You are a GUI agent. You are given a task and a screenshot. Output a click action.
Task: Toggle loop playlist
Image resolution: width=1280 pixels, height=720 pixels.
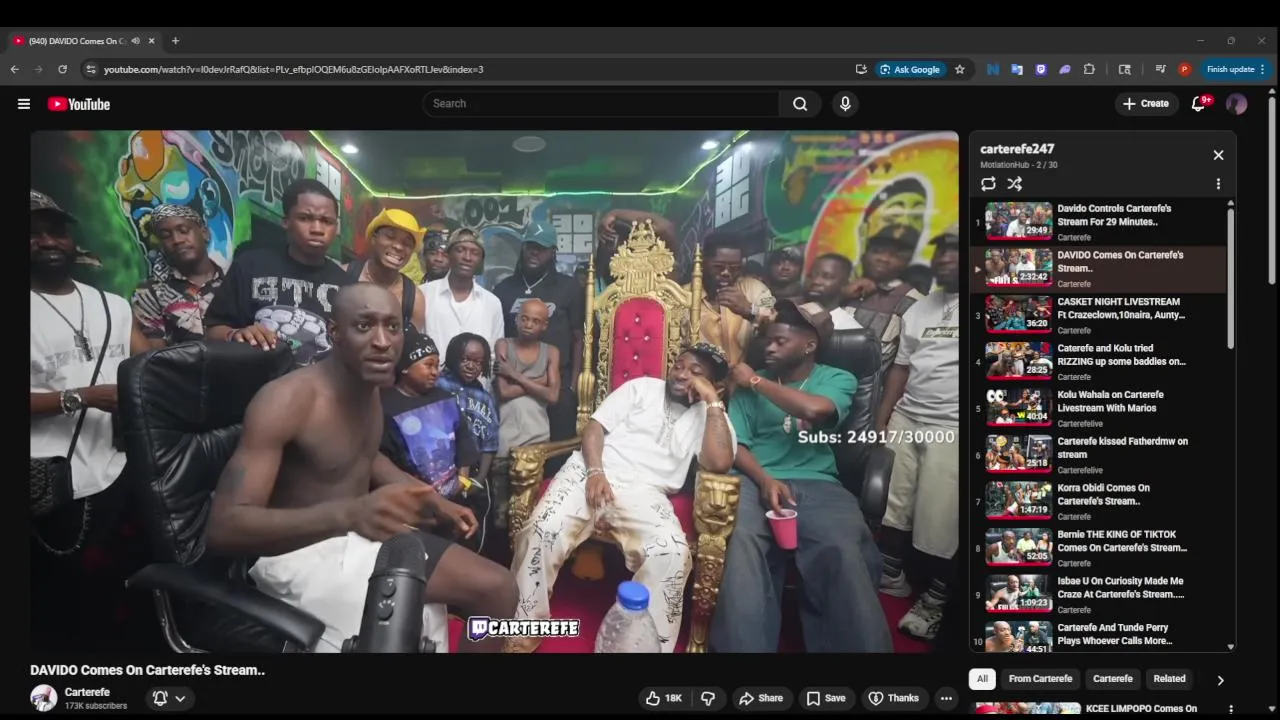[x=988, y=184]
